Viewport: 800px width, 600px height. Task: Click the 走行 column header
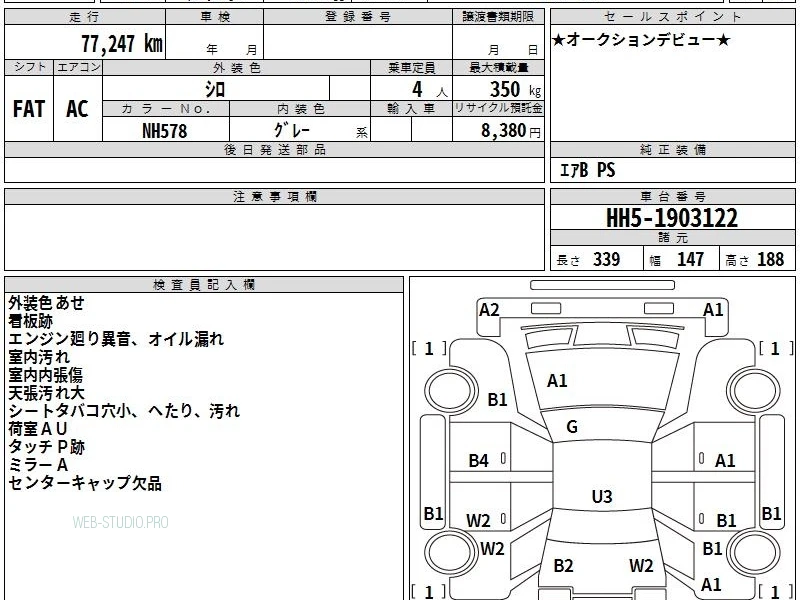tap(85, 17)
